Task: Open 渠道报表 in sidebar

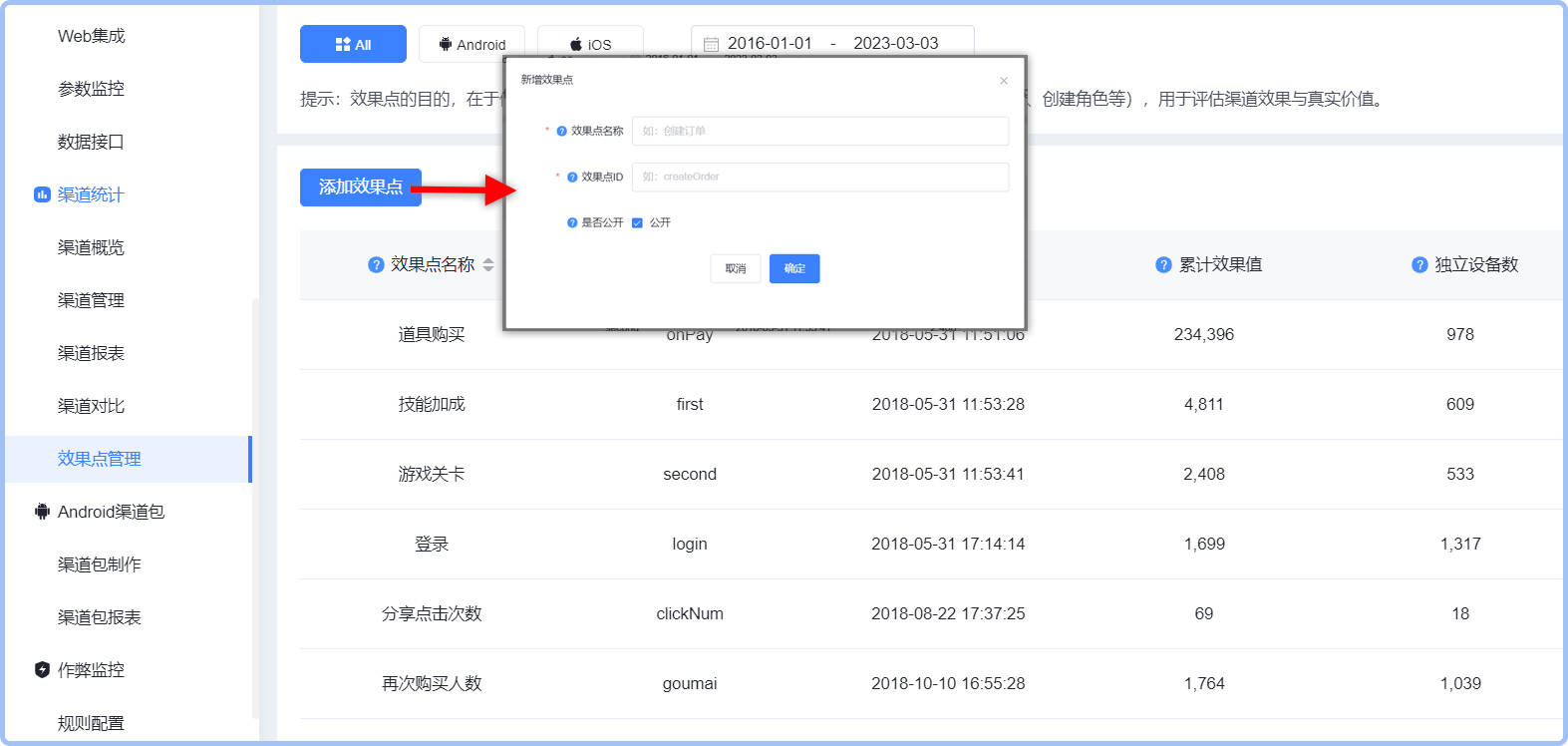Action: click(x=91, y=353)
